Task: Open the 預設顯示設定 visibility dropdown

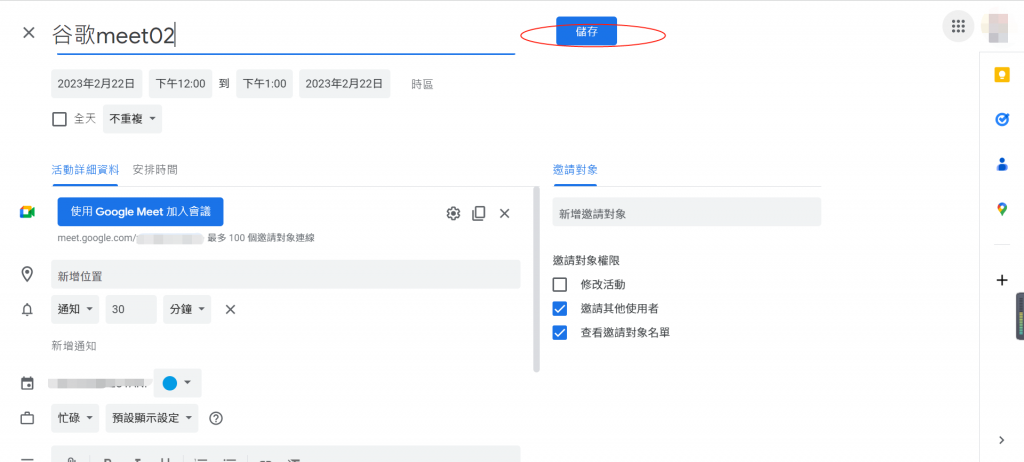Action: point(152,418)
